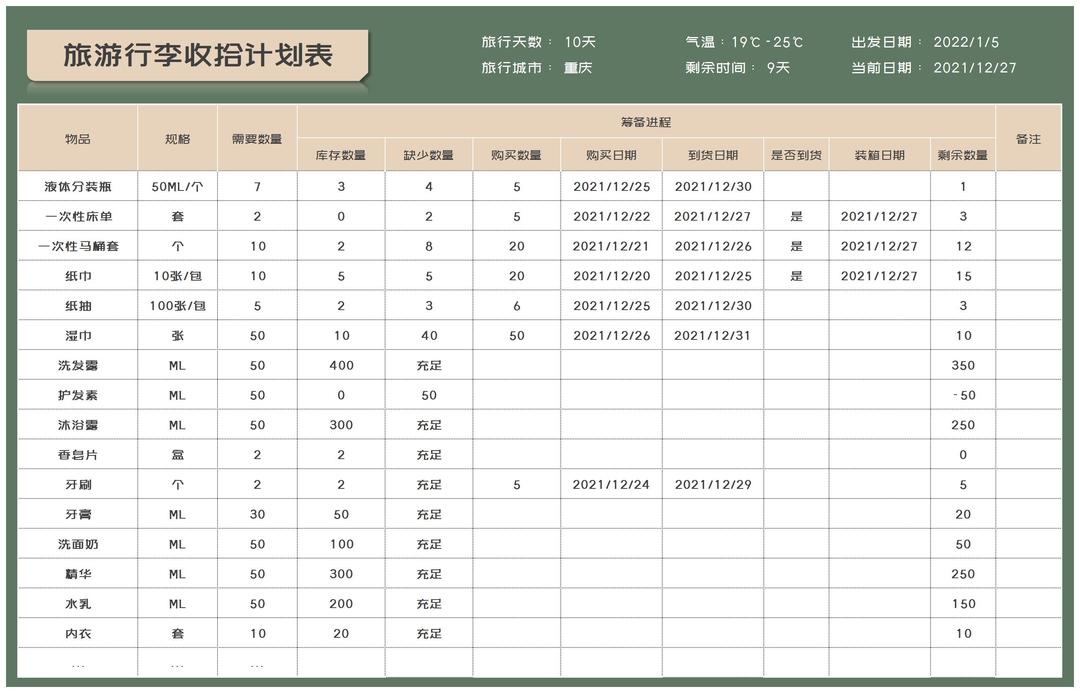Click the 牙膏 item cell
The image size is (1080, 693).
(x=78, y=515)
